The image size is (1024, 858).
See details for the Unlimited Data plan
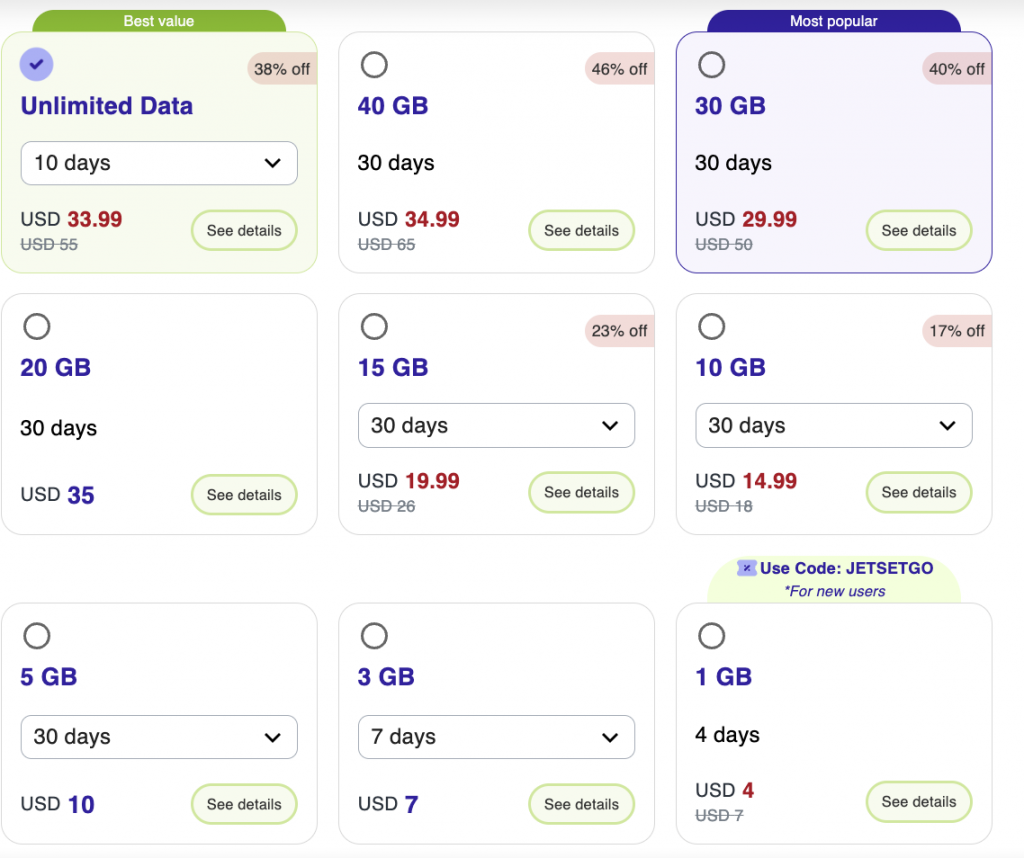click(244, 230)
